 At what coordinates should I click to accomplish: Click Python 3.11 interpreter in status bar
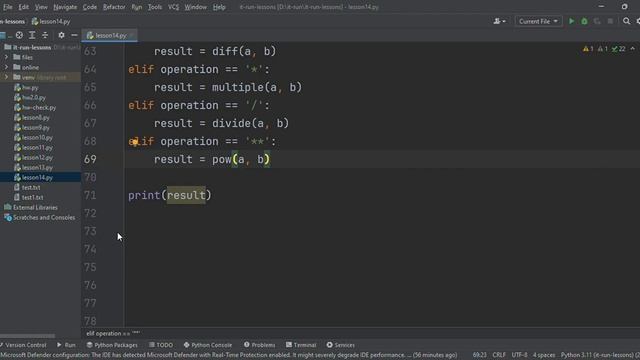[x=600, y=355]
